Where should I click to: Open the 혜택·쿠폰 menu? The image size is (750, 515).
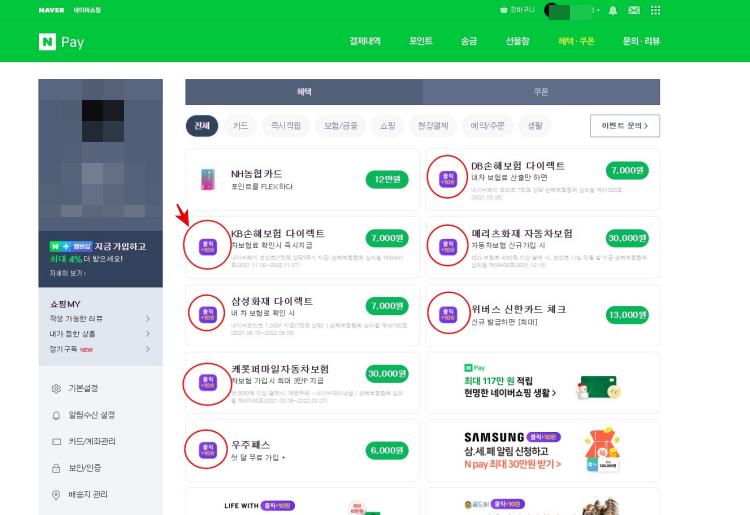[x=576, y=41]
